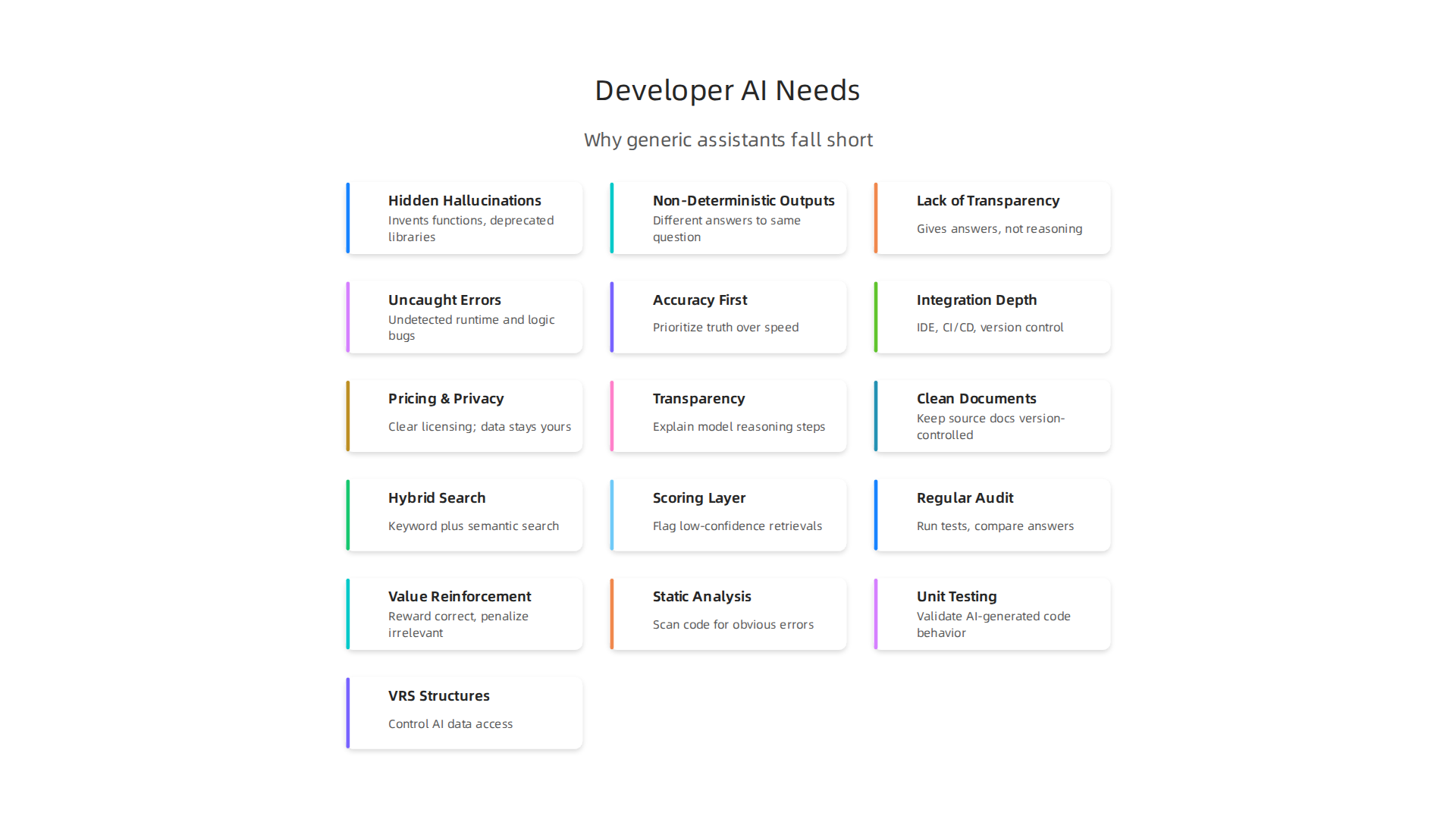Viewport: 1456px width, 819px height.
Task: Click 'Reward correct, penalize irrelevant' text
Action: (x=458, y=624)
